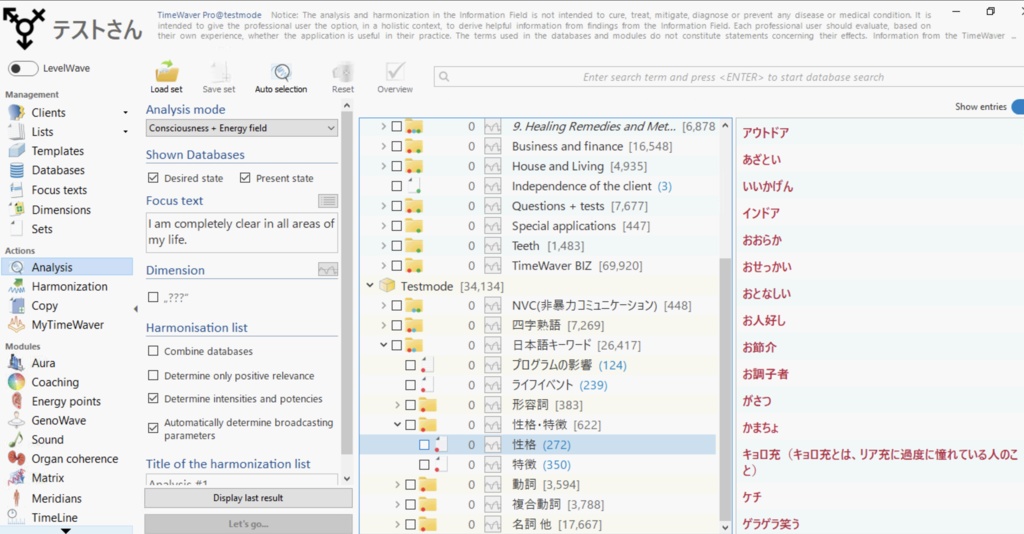Toggle the LevelWave switch

pyautogui.click(x=23, y=68)
